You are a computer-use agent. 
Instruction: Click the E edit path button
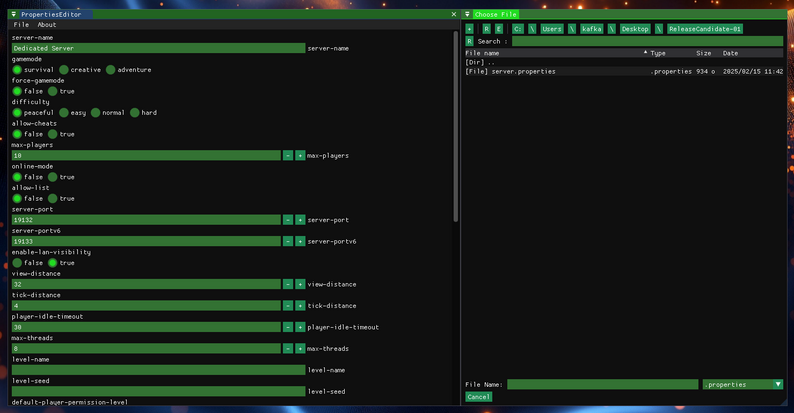499,29
